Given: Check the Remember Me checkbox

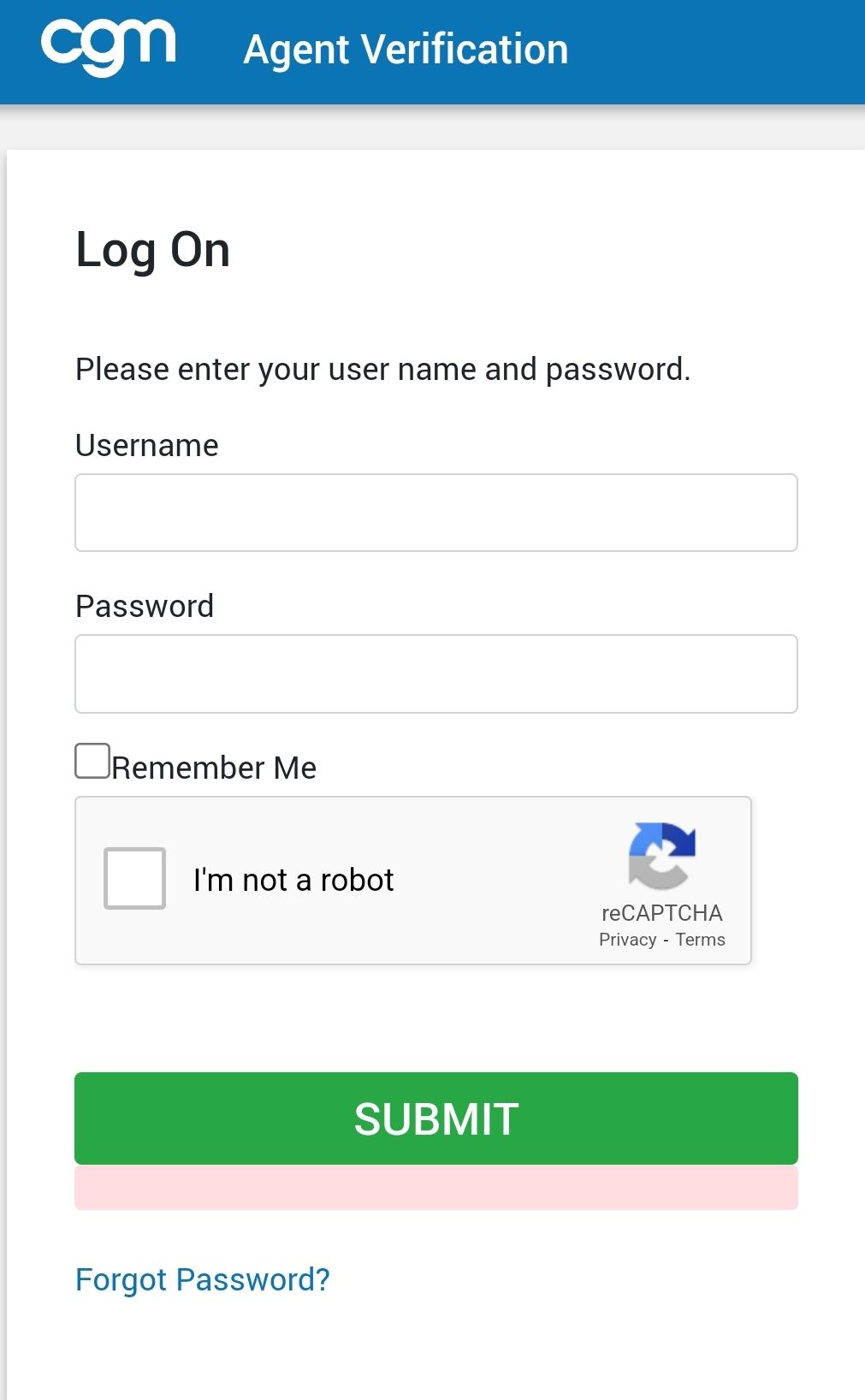Looking at the screenshot, I should pyautogui.click(x=92, y=760).
